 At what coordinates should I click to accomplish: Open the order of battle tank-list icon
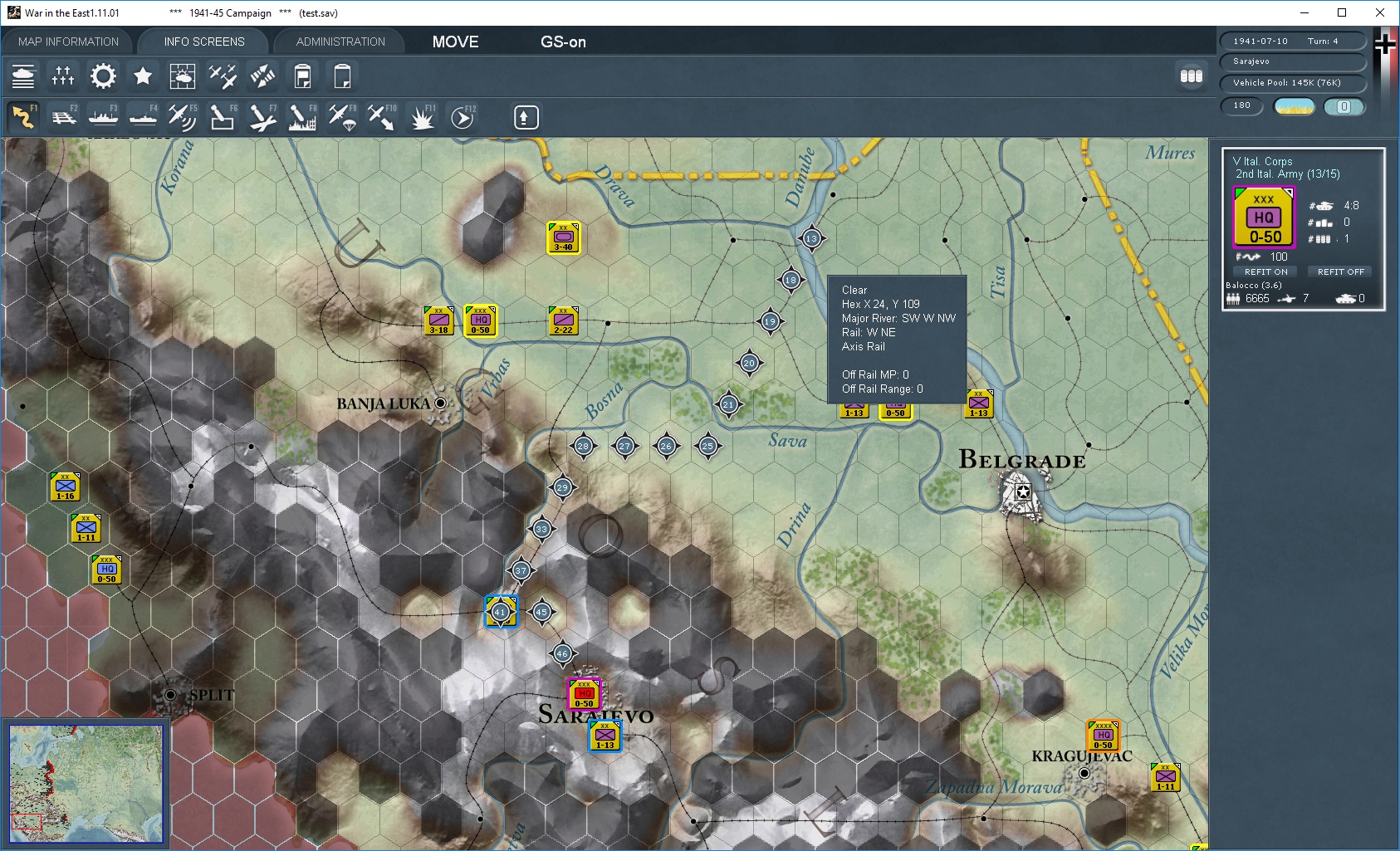[x=23, y=76]
